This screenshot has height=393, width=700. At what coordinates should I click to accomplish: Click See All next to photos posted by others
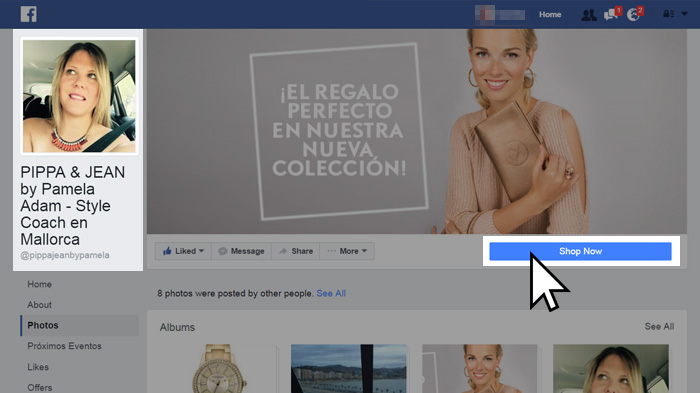[x=331, y=293]
